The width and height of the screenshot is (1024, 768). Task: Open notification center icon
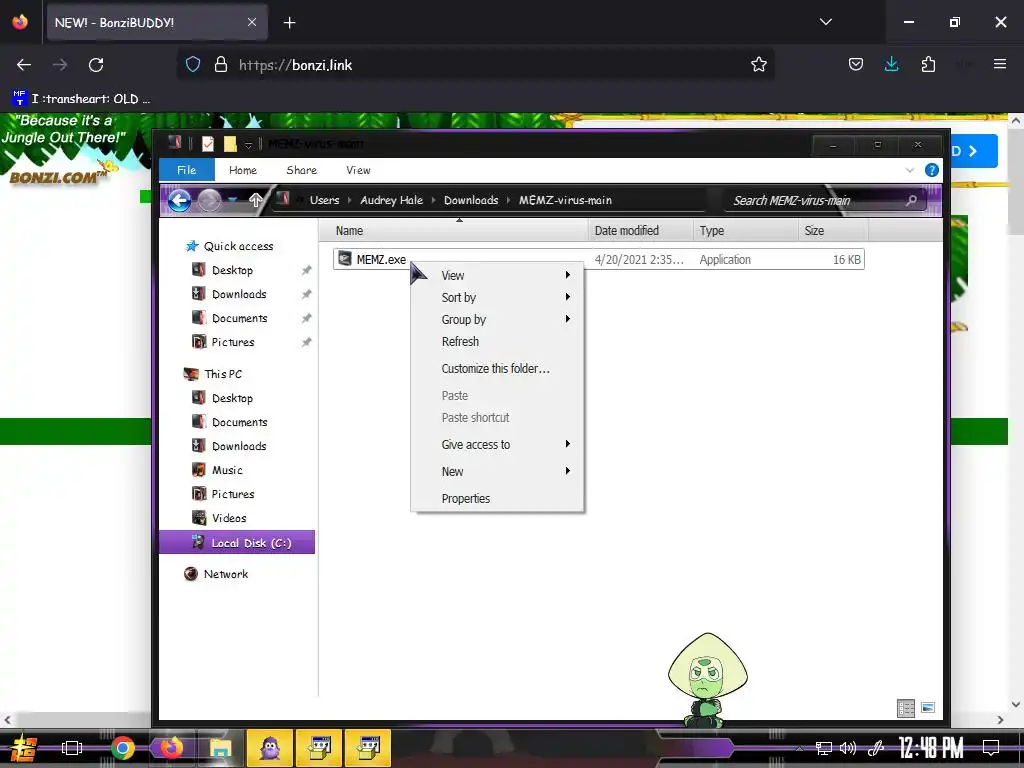point(991,748)
